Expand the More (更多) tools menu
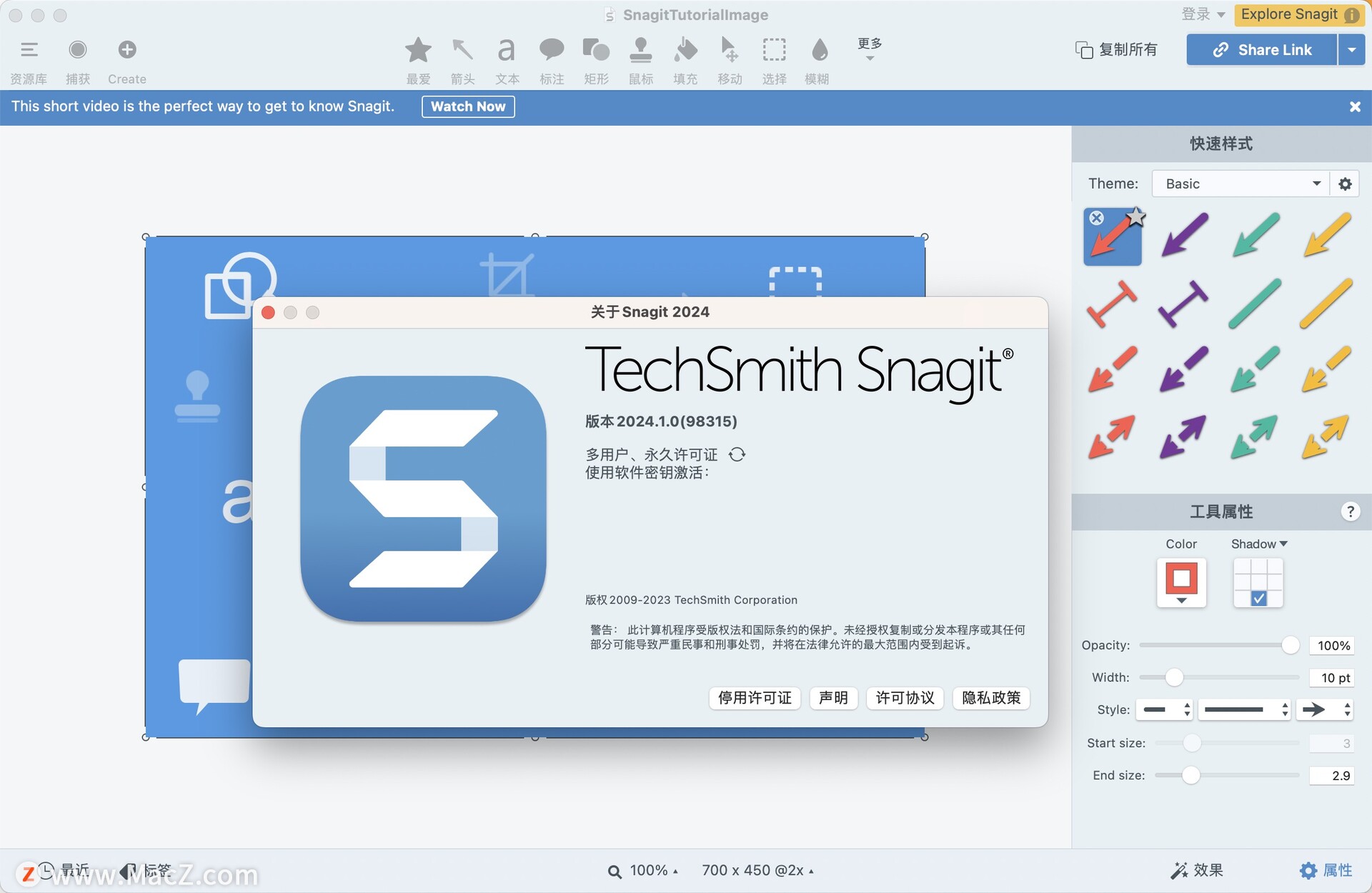Screen dimensions: 1372x893 870,49
